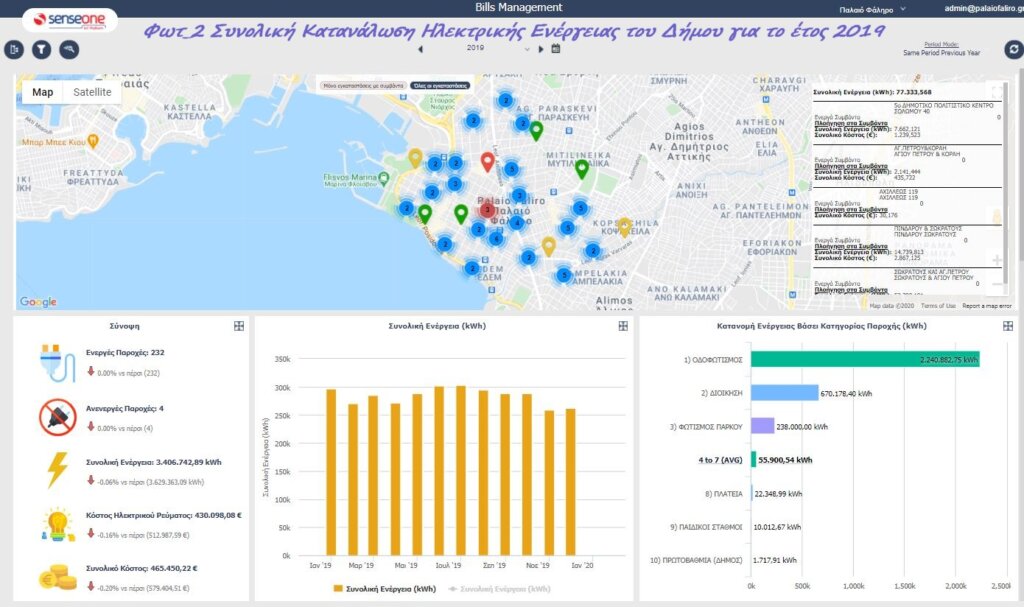Click the '10) ΠΡΩΤΟΒΑΘΜΙΑ (ΔΗΜΟΣ)' category label
Image resolution: width=1024 pixels, height=607 pixels.
(x=696, y=560)
